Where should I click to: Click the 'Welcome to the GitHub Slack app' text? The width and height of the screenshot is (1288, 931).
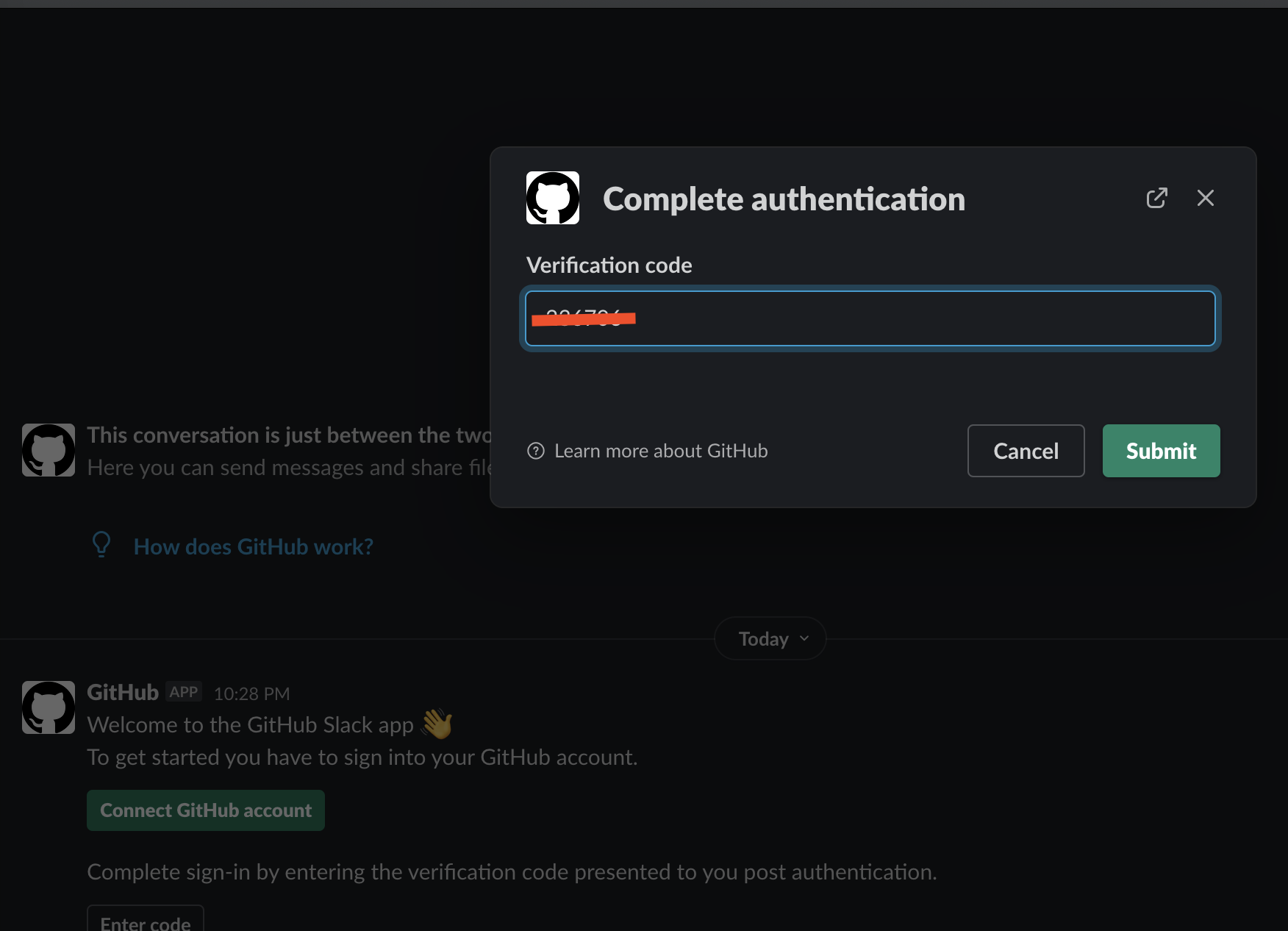point(251,724)
